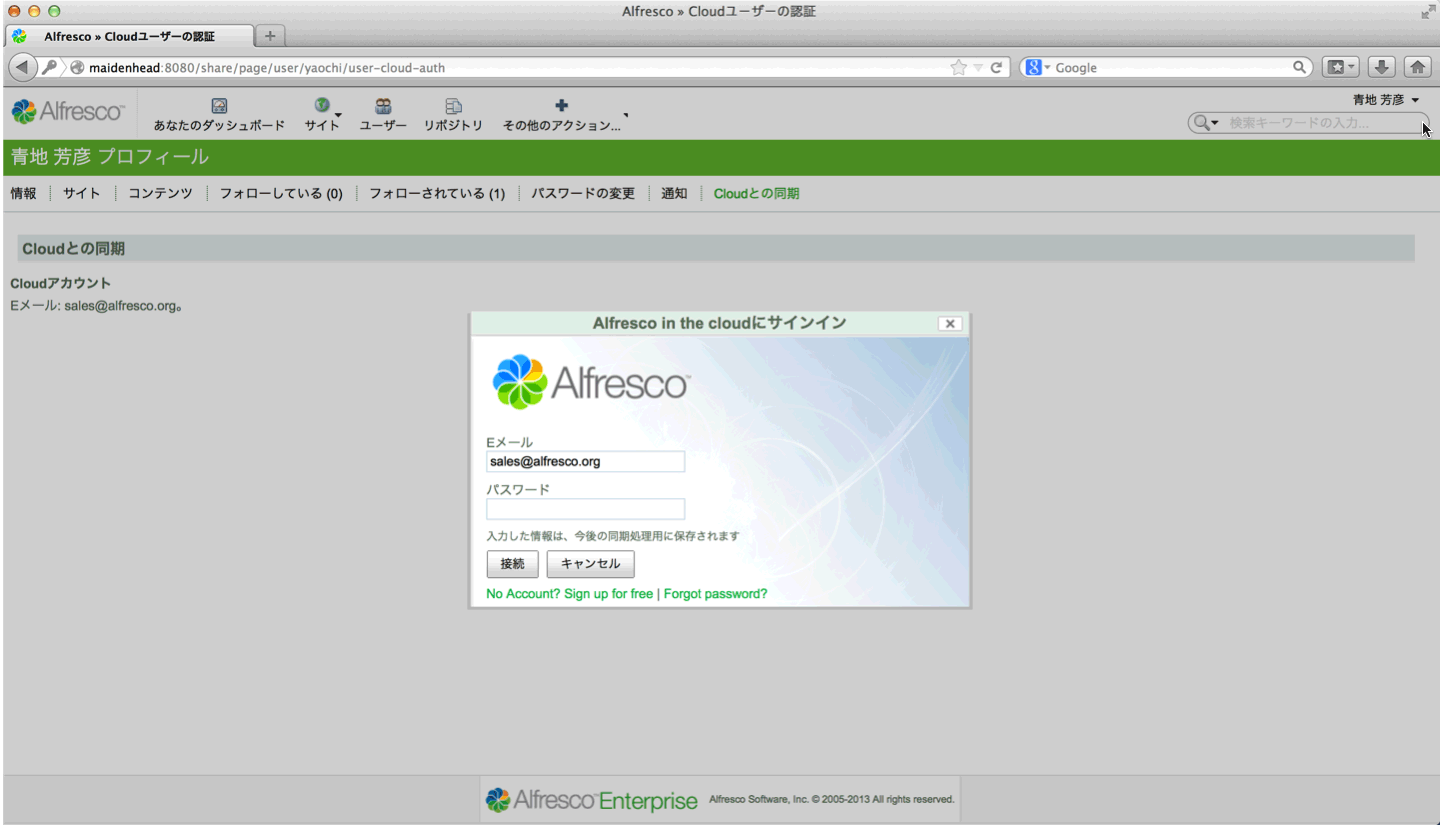
Task: Reload the page with refresh icon
Action: [x=996, y=68]
